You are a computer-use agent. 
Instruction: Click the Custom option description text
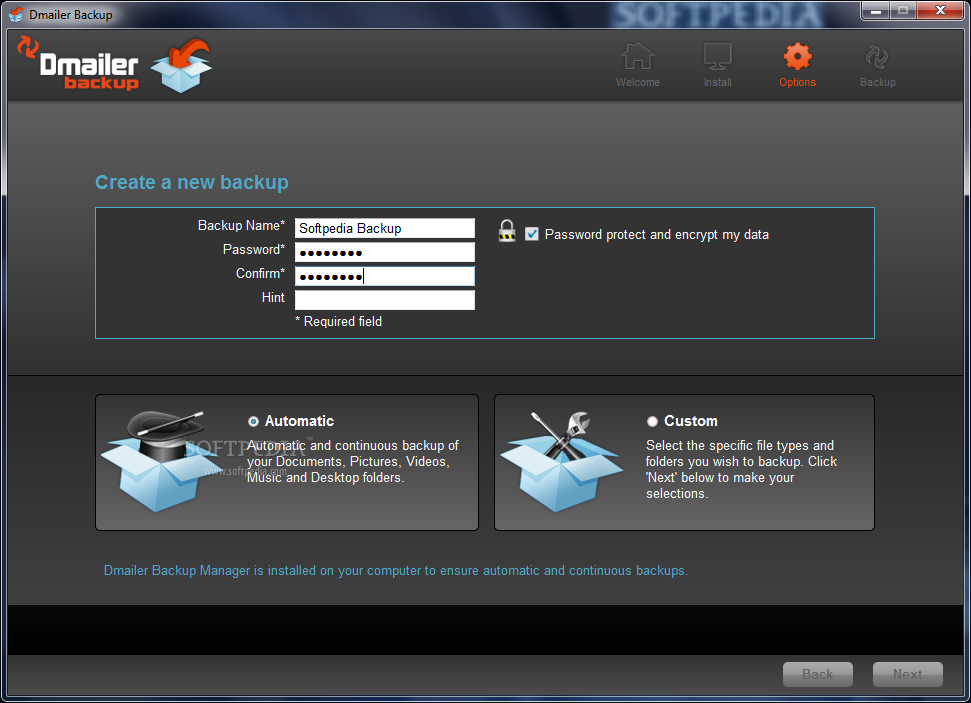coord(741,469)
